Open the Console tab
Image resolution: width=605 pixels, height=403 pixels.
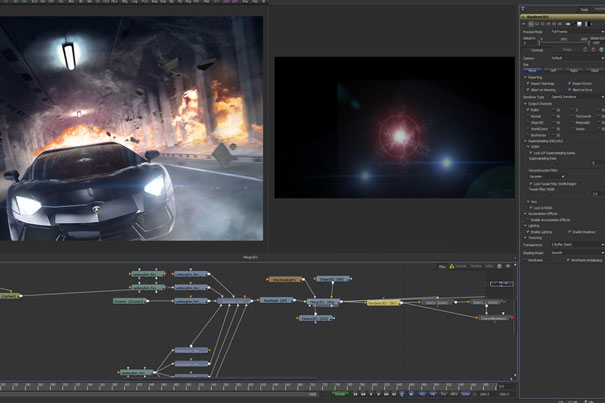point(461,266)
